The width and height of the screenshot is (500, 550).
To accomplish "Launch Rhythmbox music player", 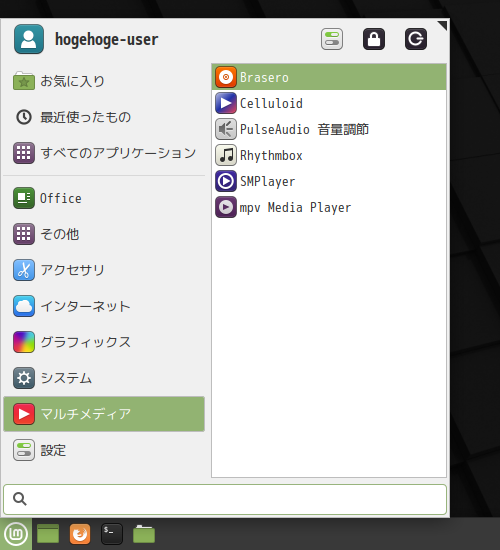I will tap(329, 155).
